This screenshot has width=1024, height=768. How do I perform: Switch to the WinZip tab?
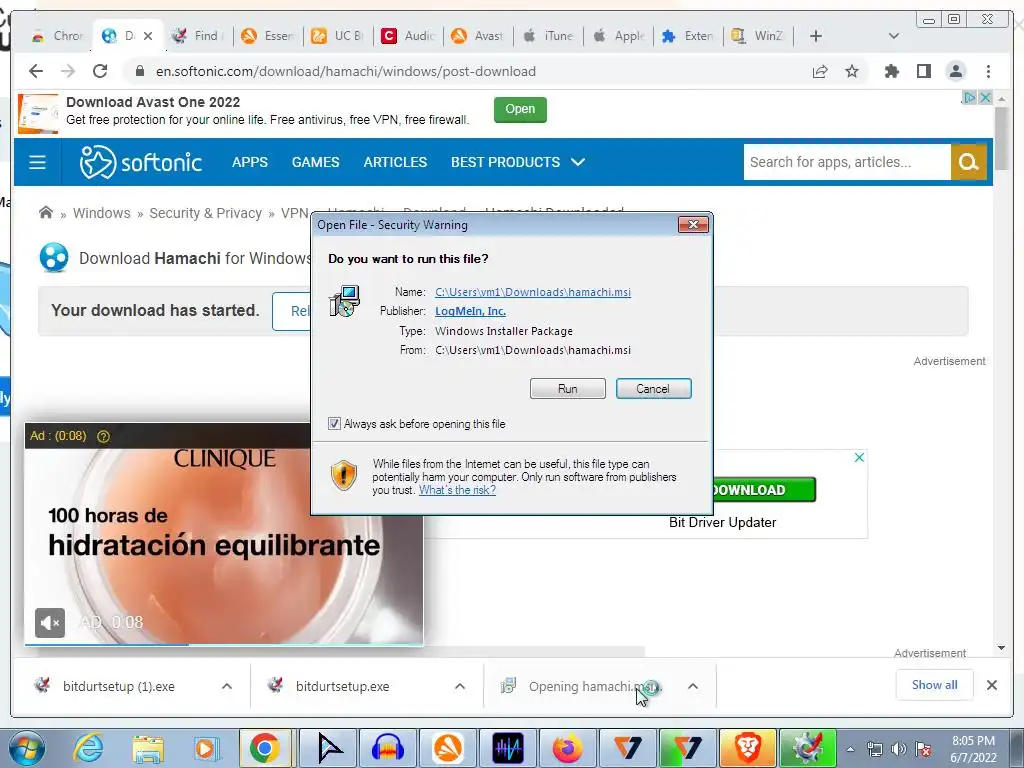pos(758,36)
